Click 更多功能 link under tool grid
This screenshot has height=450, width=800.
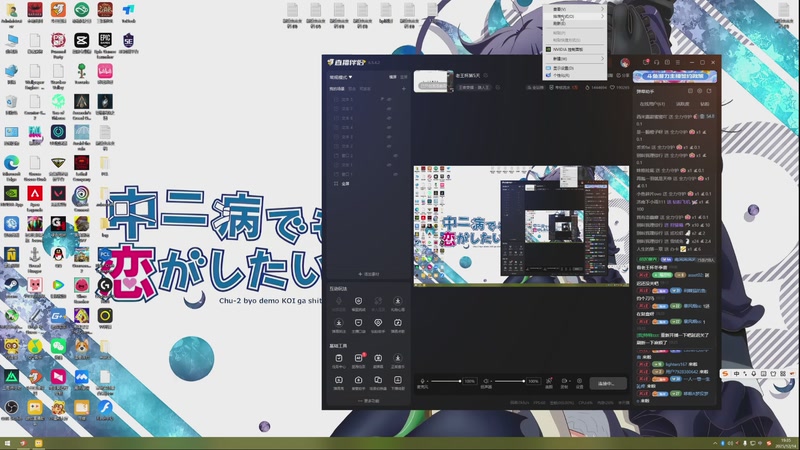[x=368, y=401]
